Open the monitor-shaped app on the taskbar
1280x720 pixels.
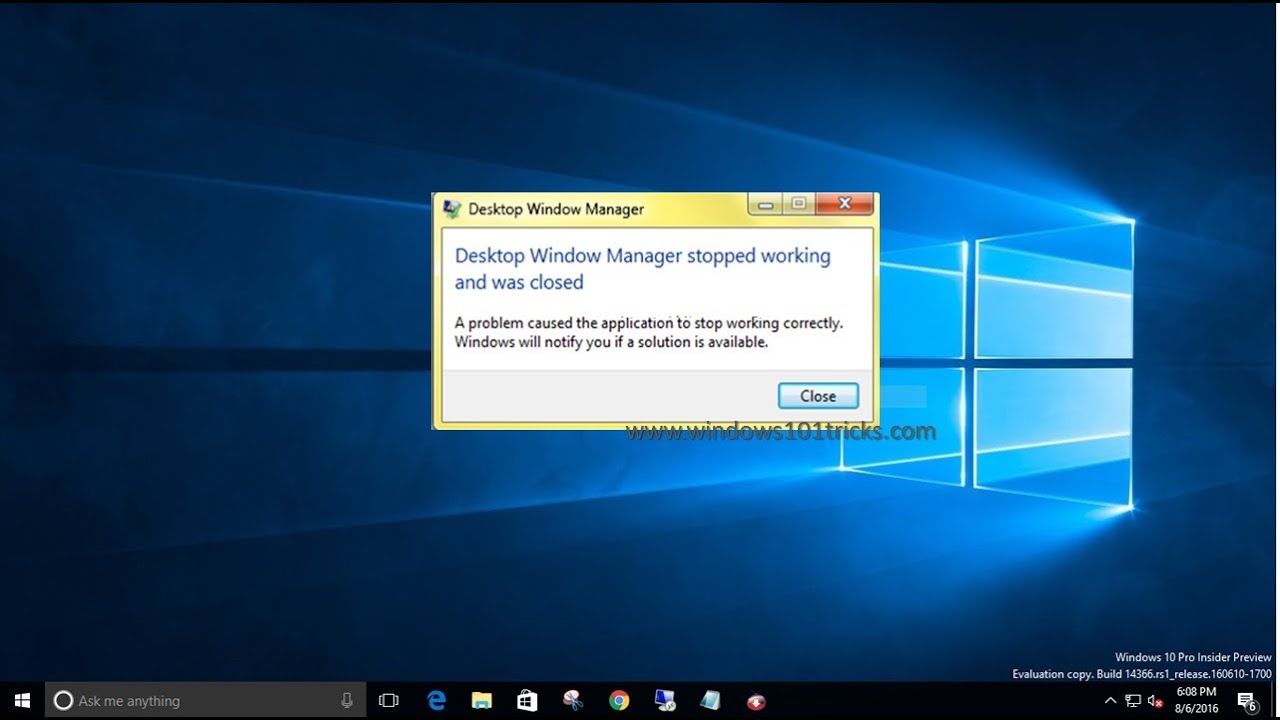pyautogui.click(x=664, y=701)
